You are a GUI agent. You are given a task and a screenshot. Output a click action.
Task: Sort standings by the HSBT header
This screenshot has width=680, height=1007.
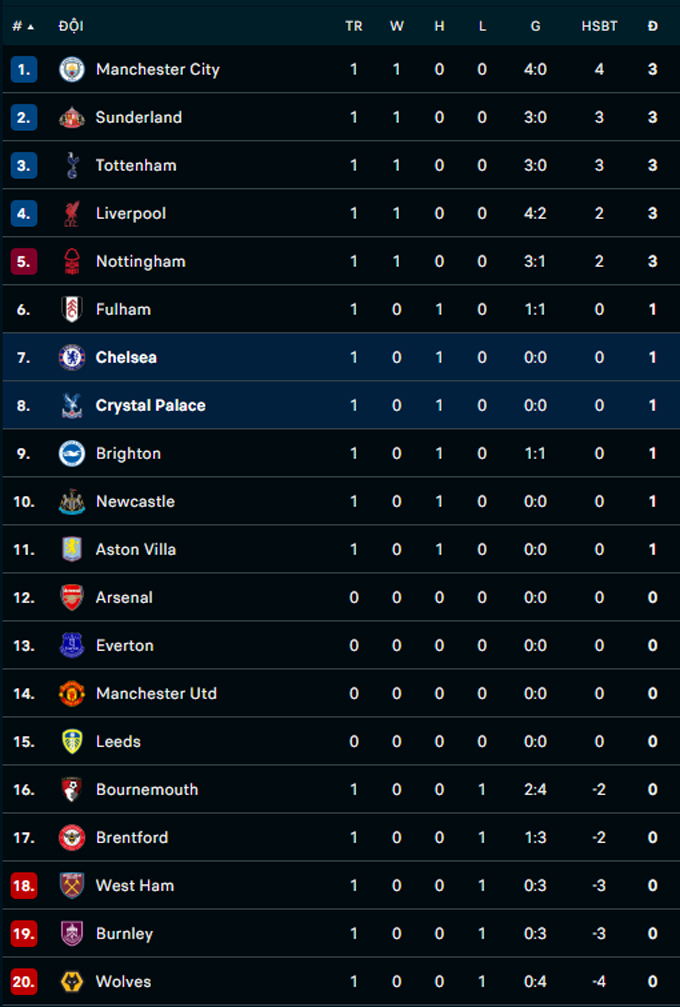click(599, 26)
